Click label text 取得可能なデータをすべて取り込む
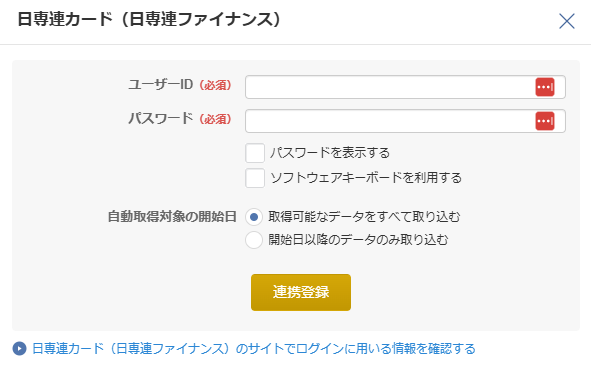 click(x=364, y=217)
